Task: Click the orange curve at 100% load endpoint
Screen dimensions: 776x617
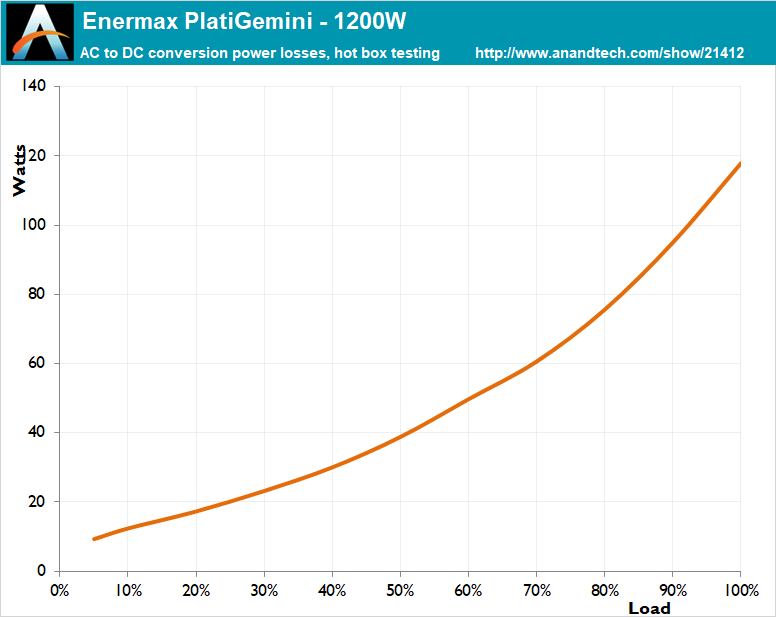Action: (739, 164)
